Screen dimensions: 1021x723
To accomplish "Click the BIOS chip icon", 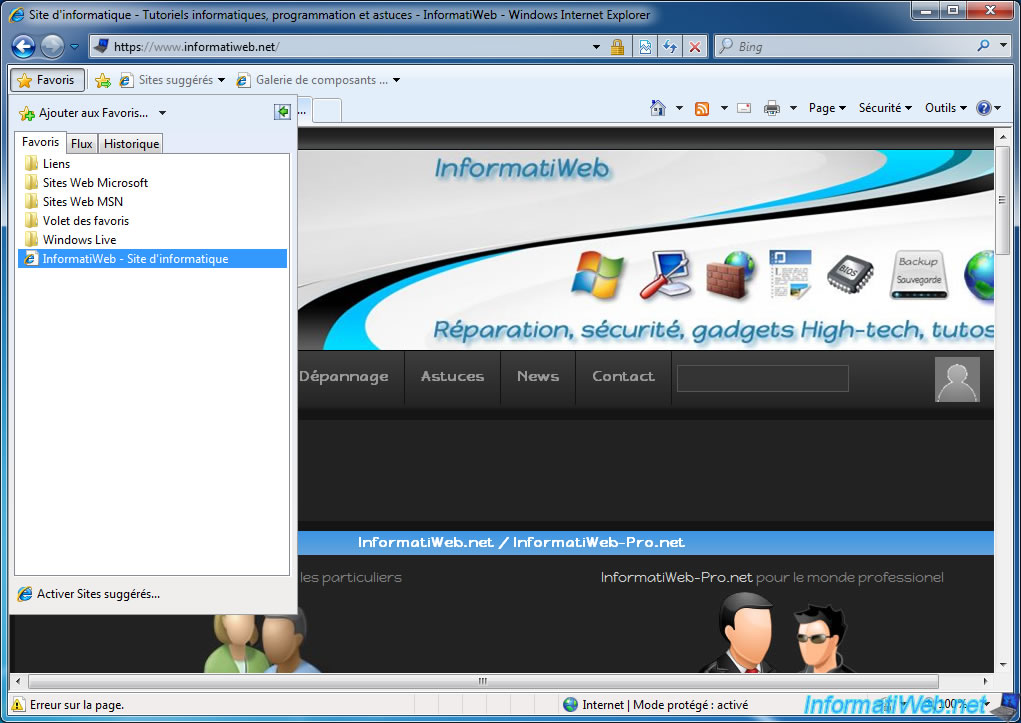I will pos(850,274).
